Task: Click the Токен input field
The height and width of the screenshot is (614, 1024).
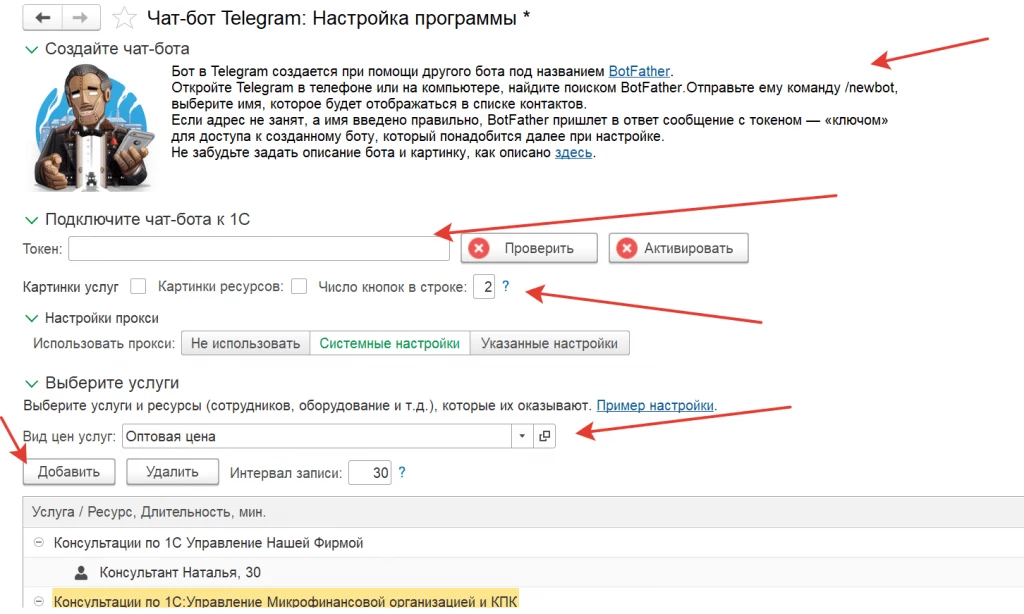Action: pos(259,249)
